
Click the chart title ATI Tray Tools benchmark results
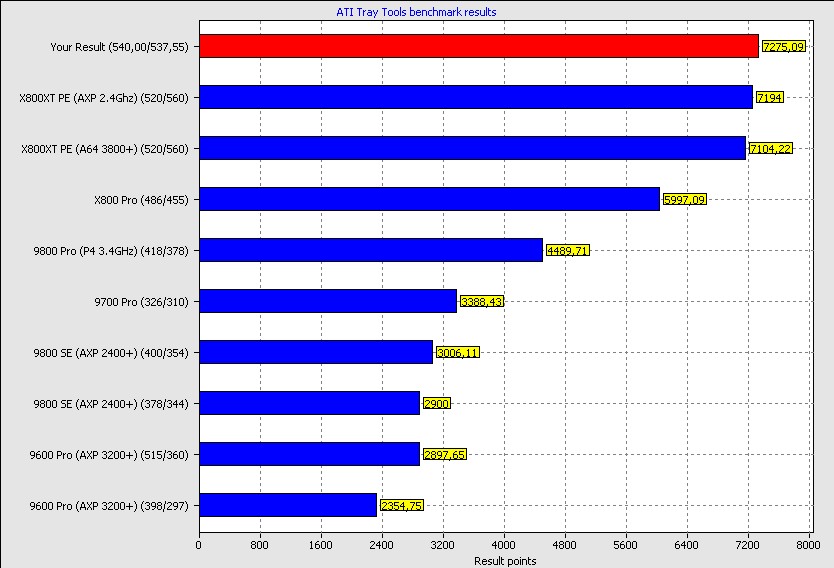(416, 12)
